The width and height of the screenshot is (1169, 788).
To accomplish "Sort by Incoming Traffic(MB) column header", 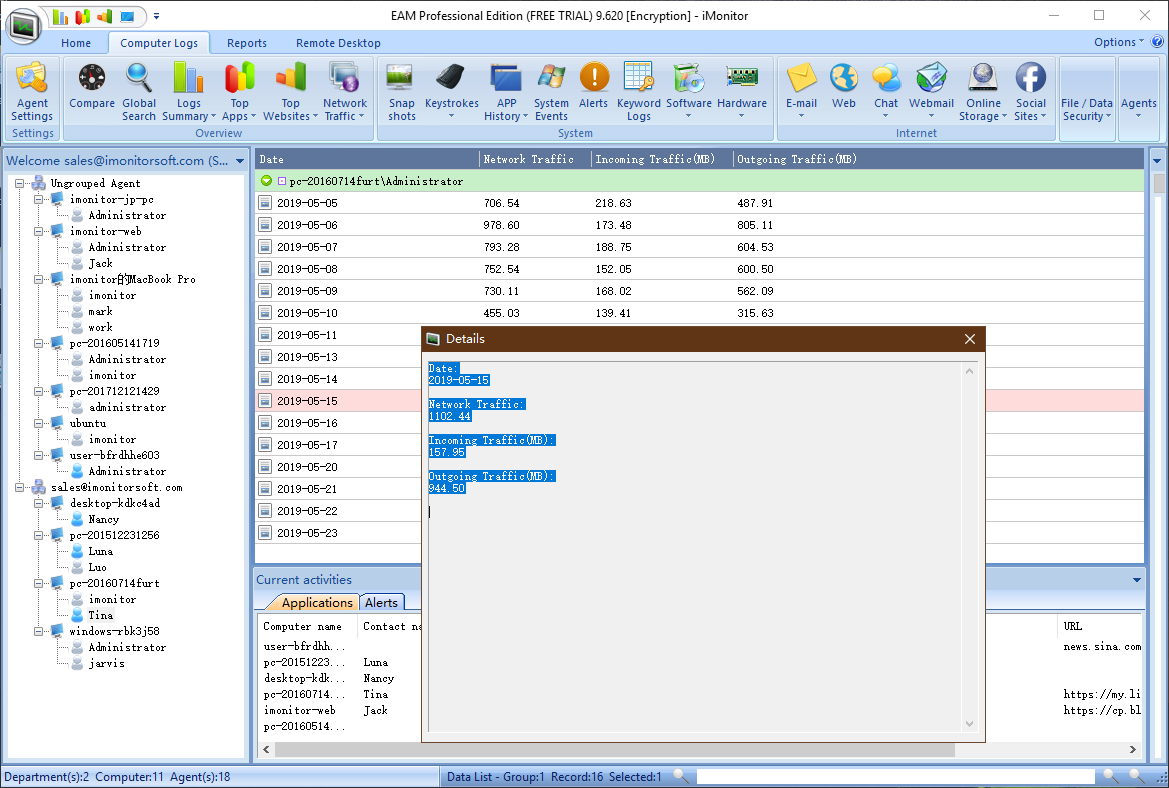I will (661, 159).
